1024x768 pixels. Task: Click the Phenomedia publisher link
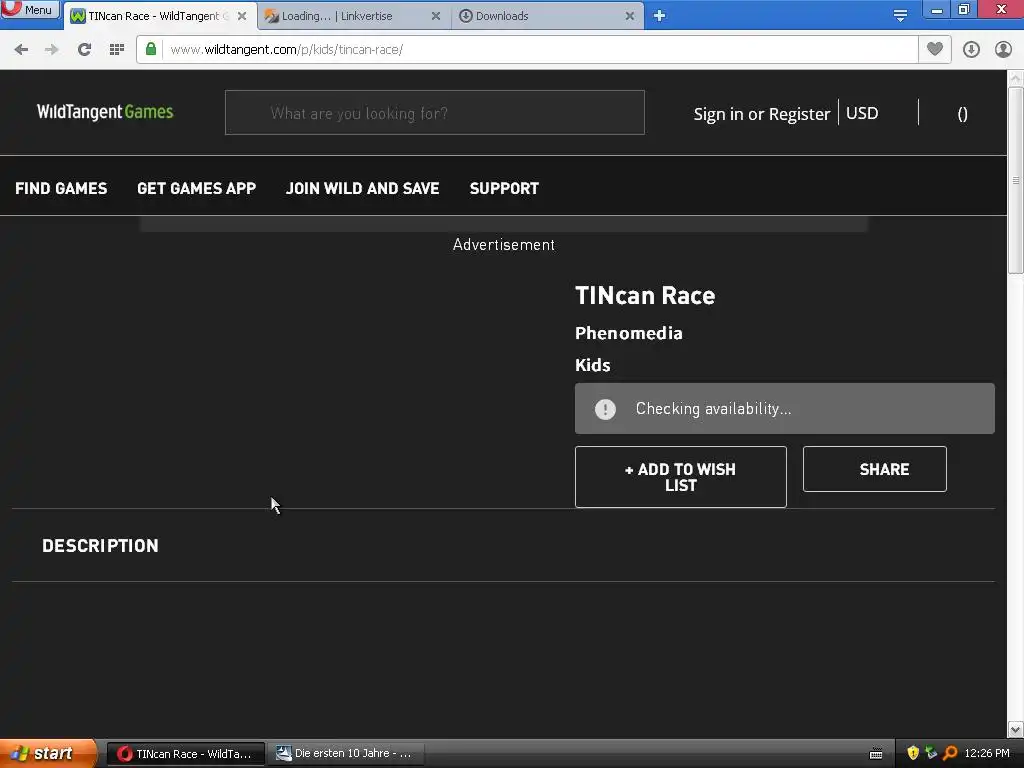click(629, 333)
